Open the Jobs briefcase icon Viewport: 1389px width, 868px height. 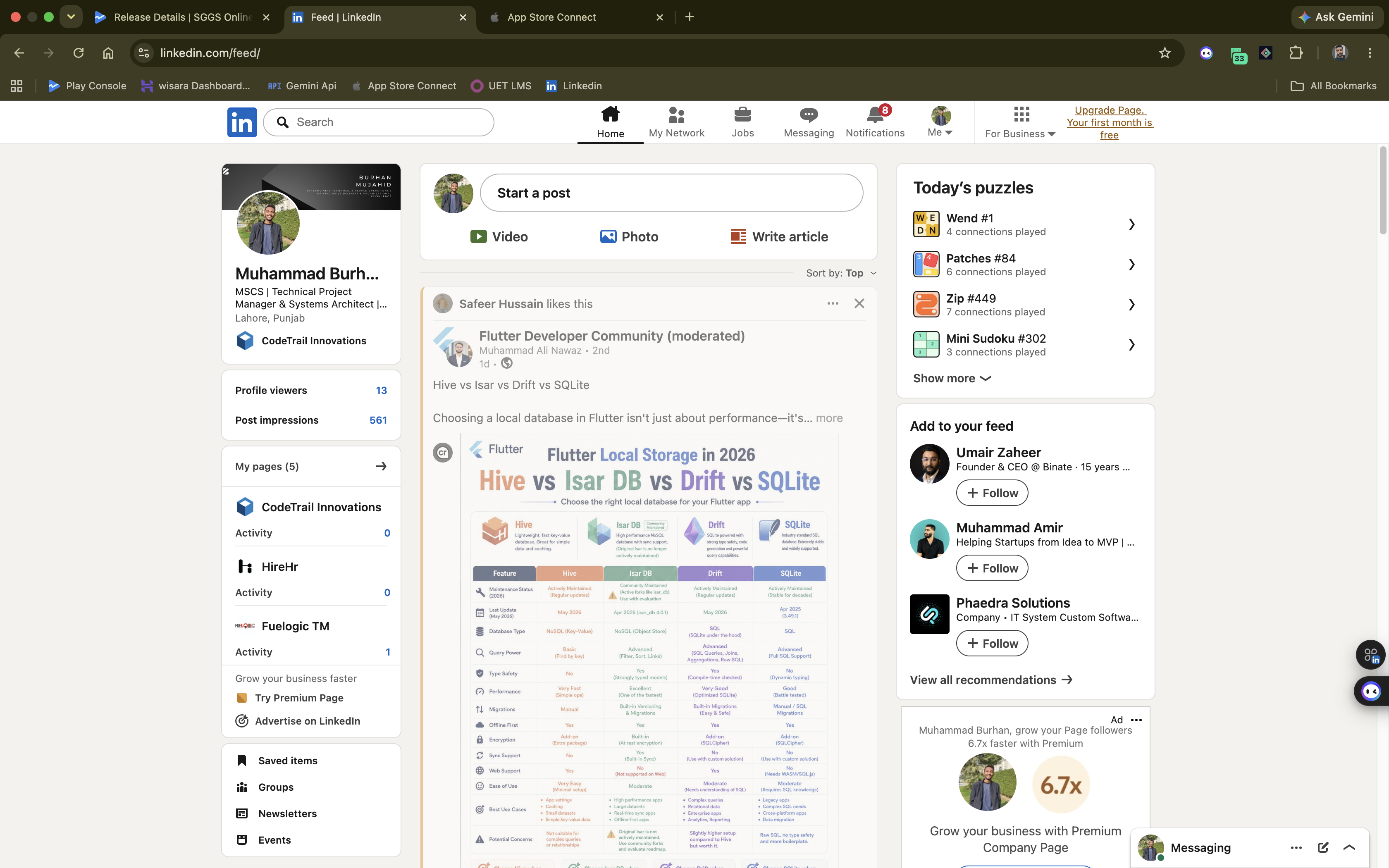[742, 115]
